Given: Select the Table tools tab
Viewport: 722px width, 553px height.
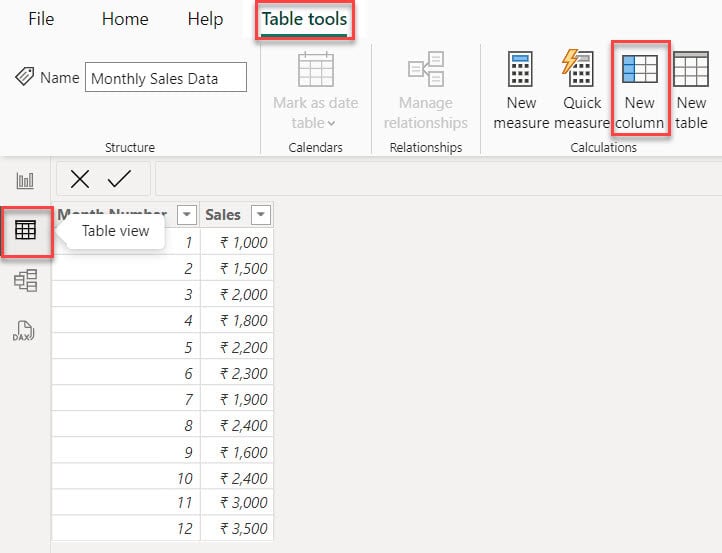Looking at the screenshot, I should coord(304,19).
